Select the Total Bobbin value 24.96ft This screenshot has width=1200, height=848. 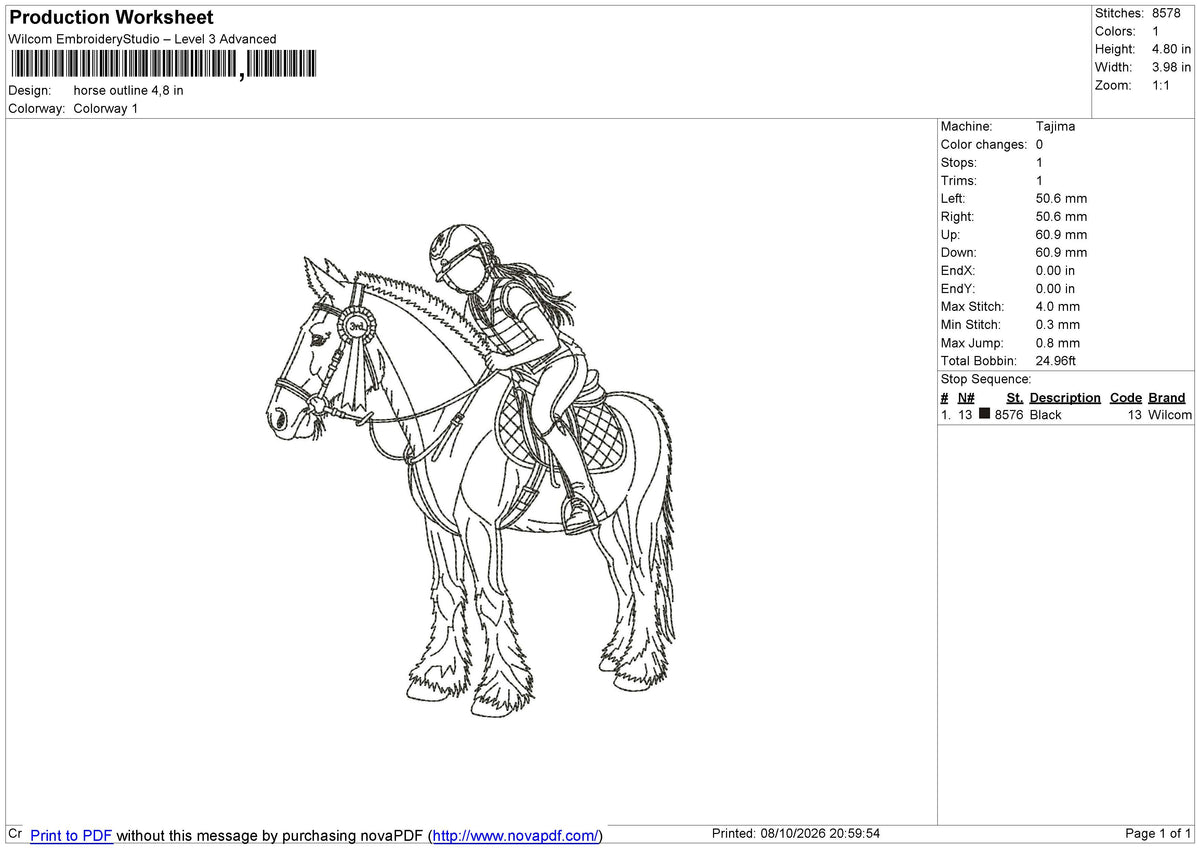coord(1056,360)
